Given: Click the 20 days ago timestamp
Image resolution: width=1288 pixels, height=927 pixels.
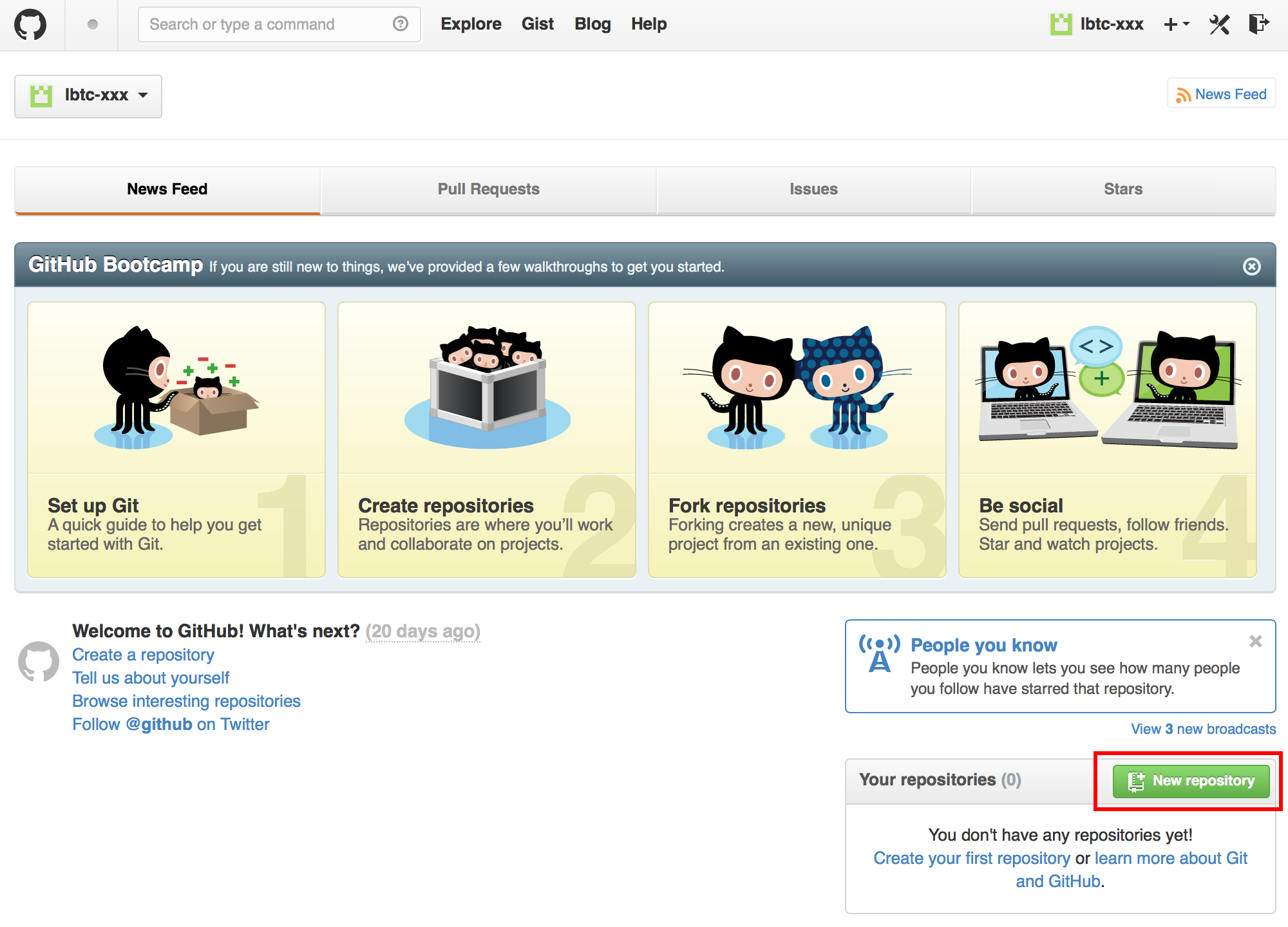Looking at the screenshot, I should pyautogui.click(x=423, y=632).
